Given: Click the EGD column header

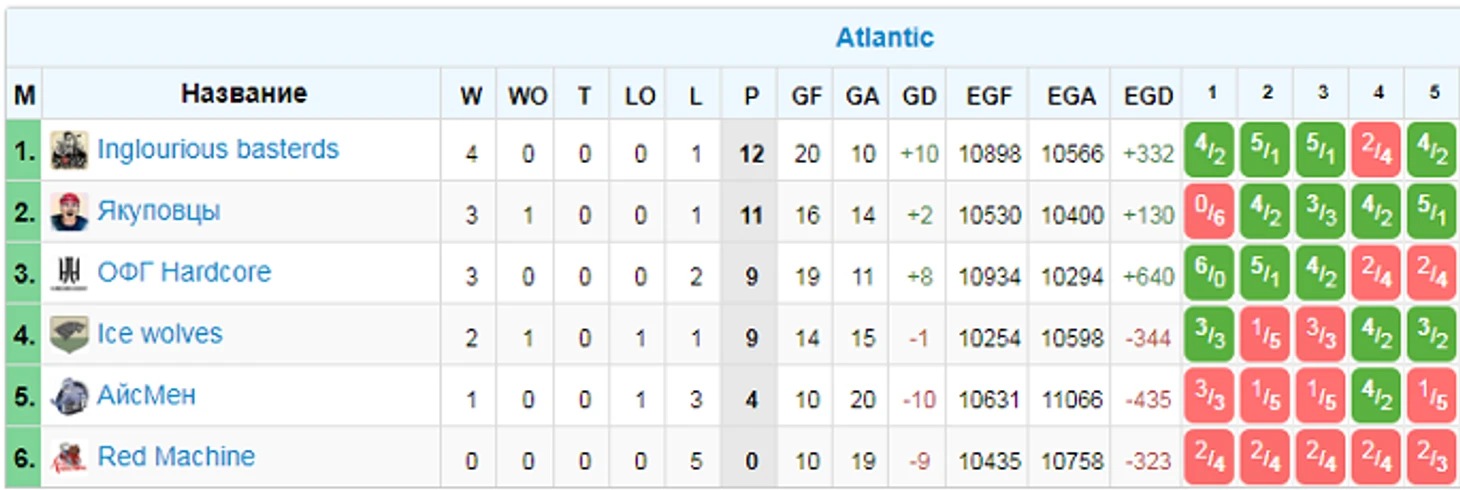Looking at the screenshot, I should tap(1148, 96).
